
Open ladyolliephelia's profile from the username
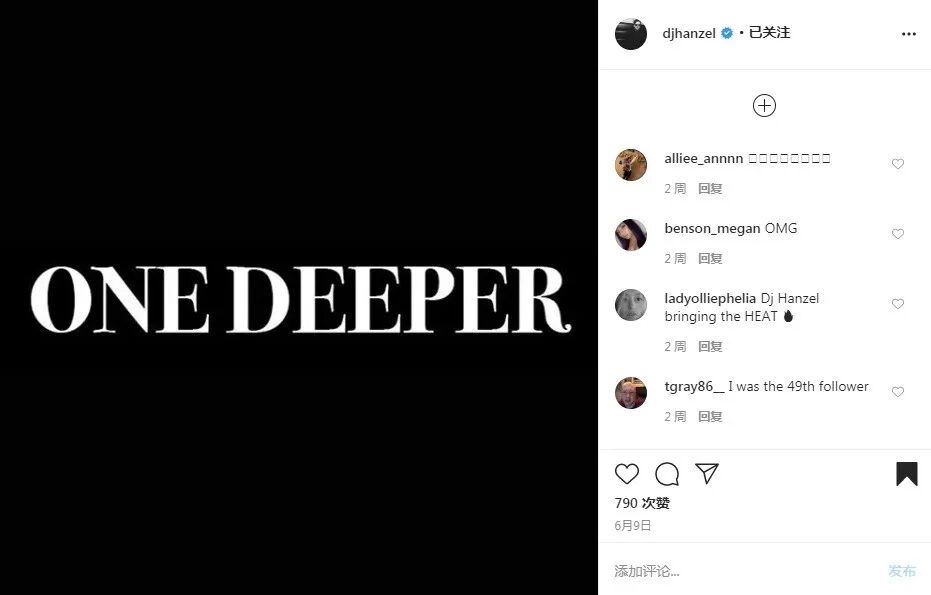coord(710,298)
